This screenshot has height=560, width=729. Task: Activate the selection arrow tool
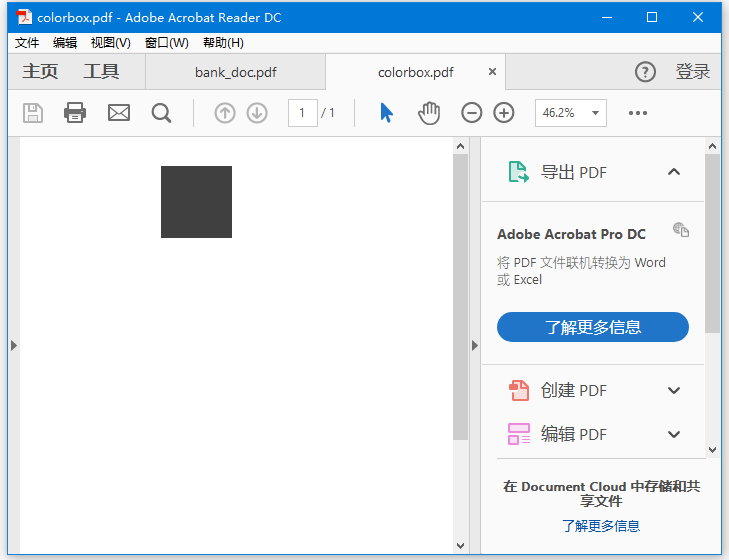click(x=386, y=113)
